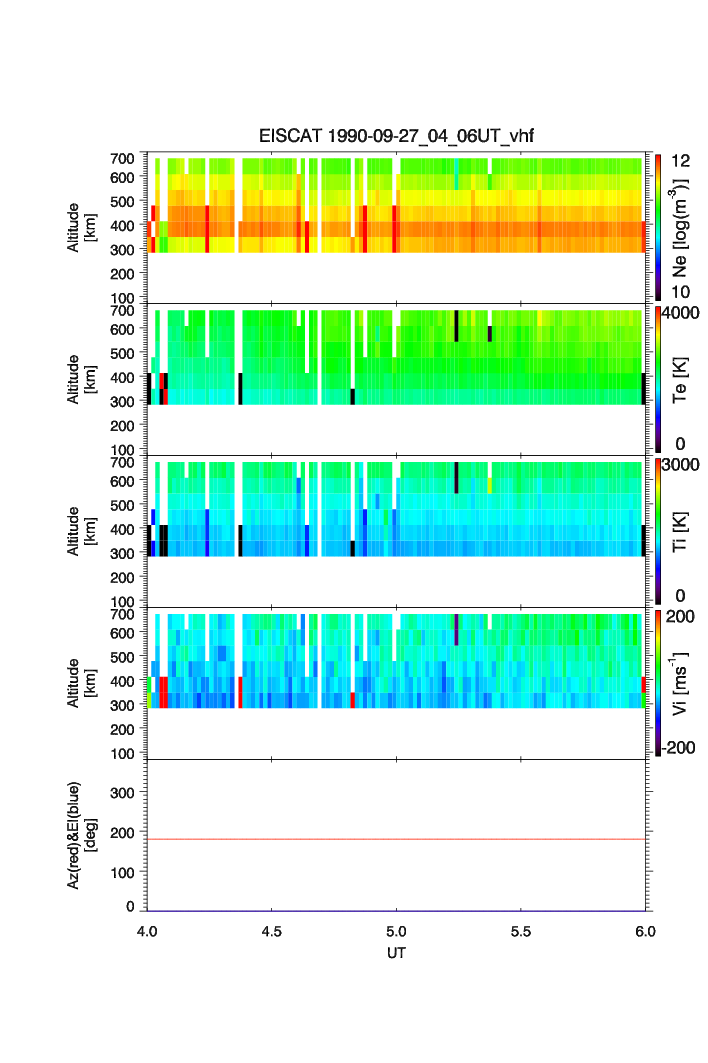
Task: Click the 4.5 x-axis tick label
Action: tap(271, 931)
